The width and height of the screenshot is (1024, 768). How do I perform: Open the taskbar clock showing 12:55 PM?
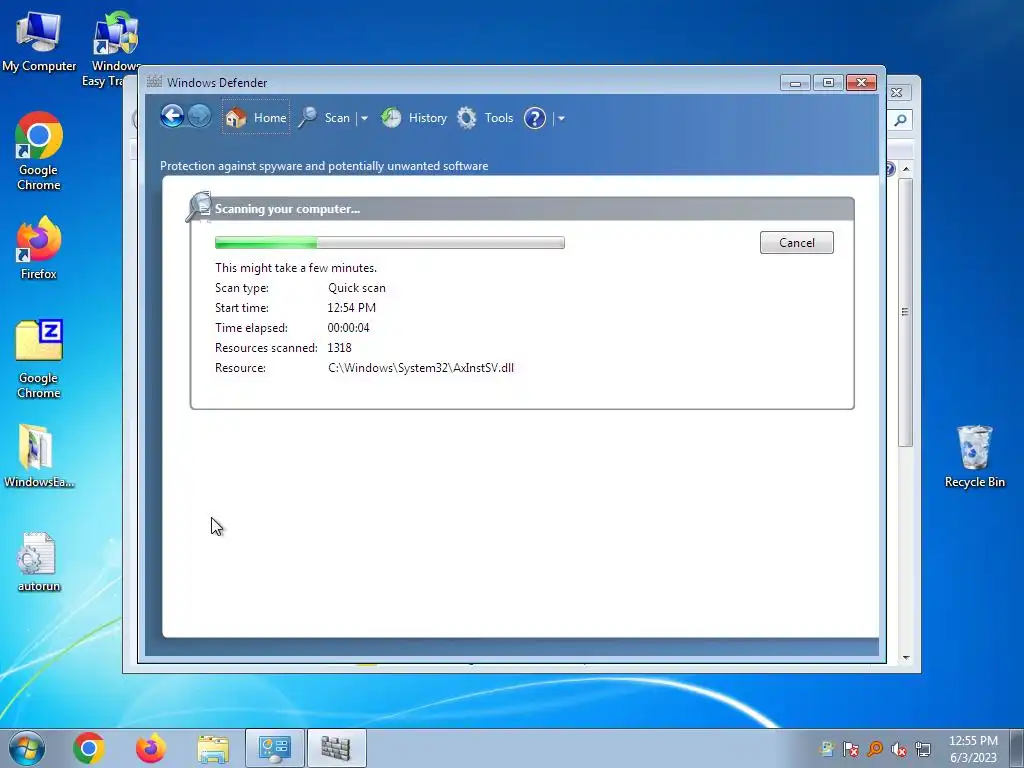(973, 749)
